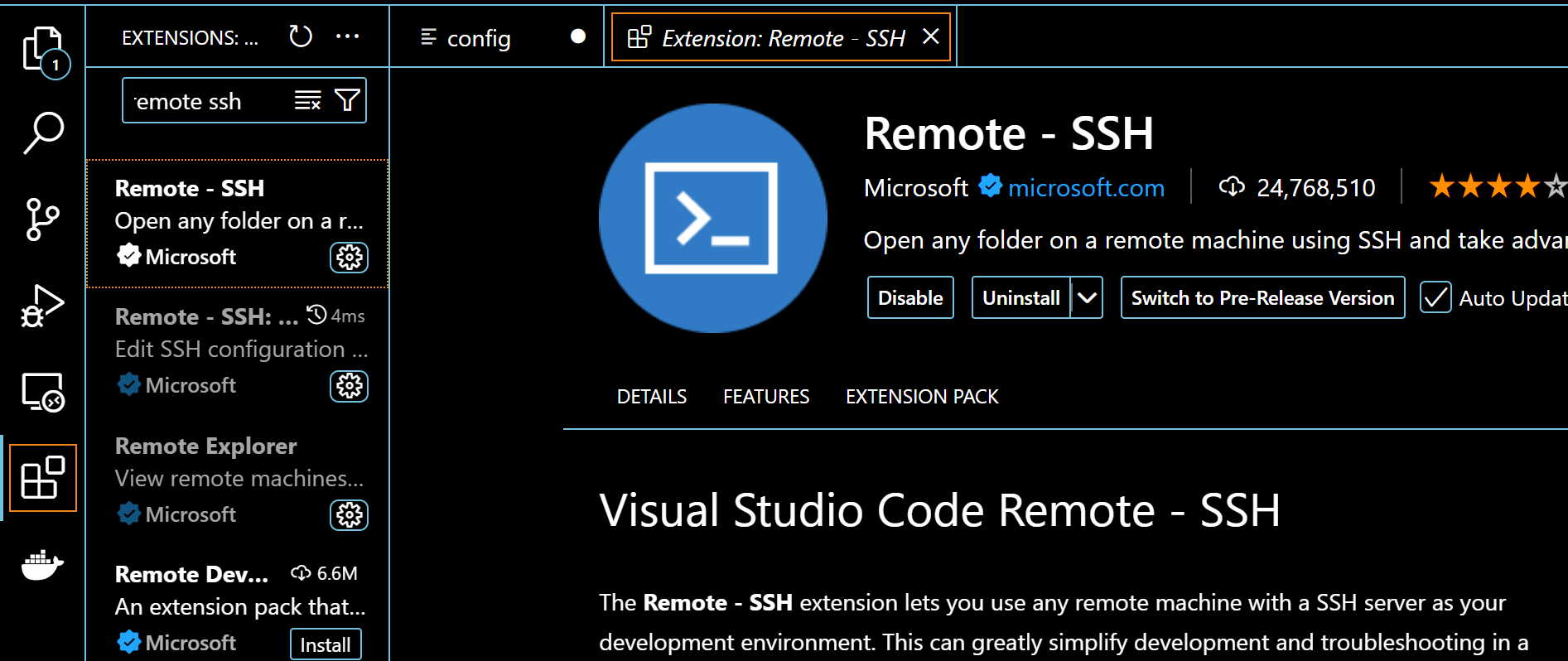Click the 4ms activation time indicator

[335, 316]
